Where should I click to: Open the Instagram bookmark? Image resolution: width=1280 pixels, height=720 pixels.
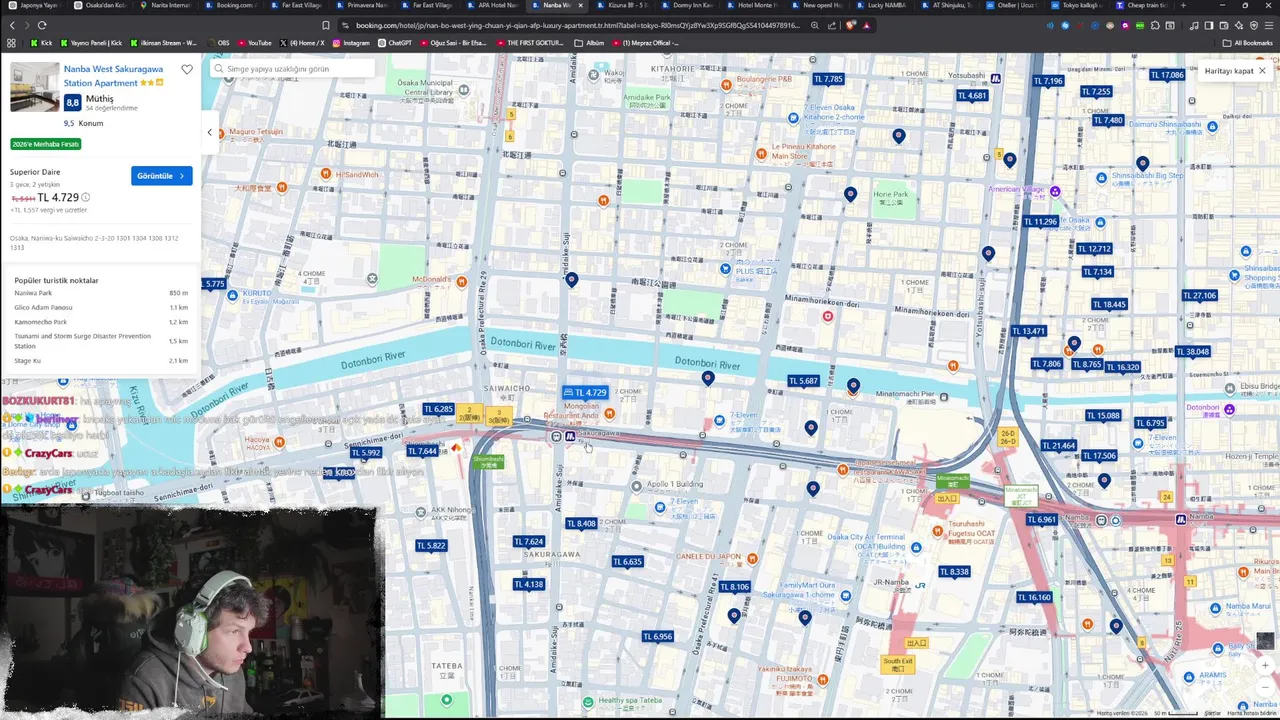point(351,43)
